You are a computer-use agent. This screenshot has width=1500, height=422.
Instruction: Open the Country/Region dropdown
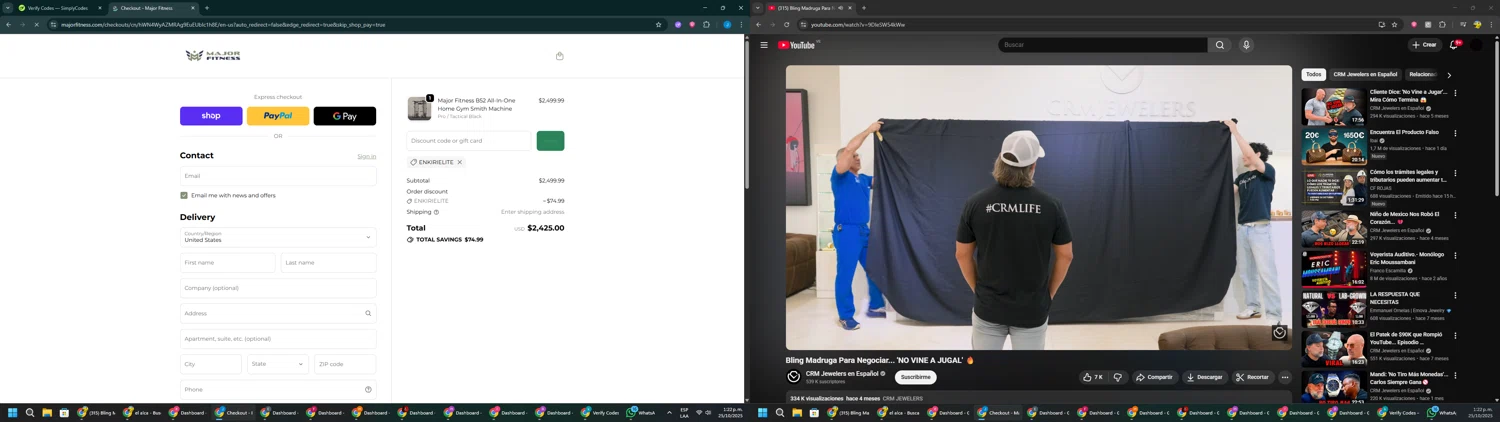tap(278, 237)
